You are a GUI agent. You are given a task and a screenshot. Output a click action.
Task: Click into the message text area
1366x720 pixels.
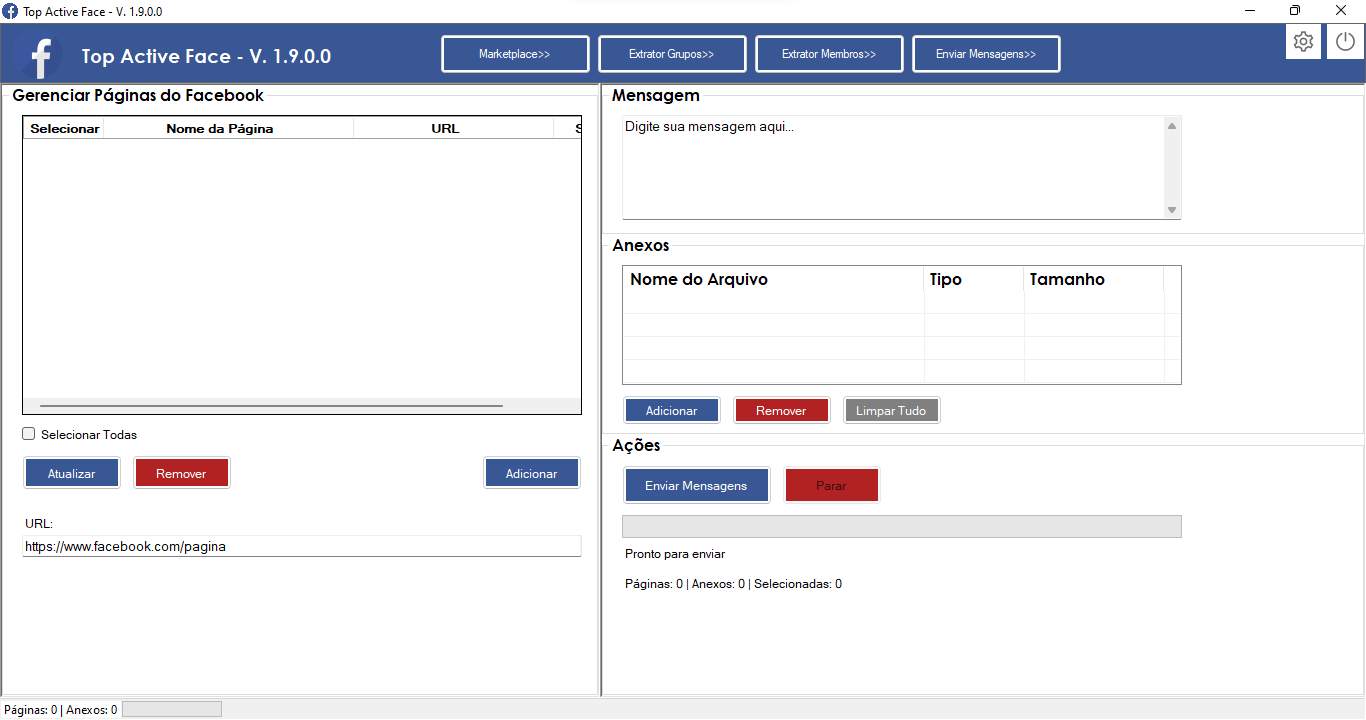coord(893,167)
